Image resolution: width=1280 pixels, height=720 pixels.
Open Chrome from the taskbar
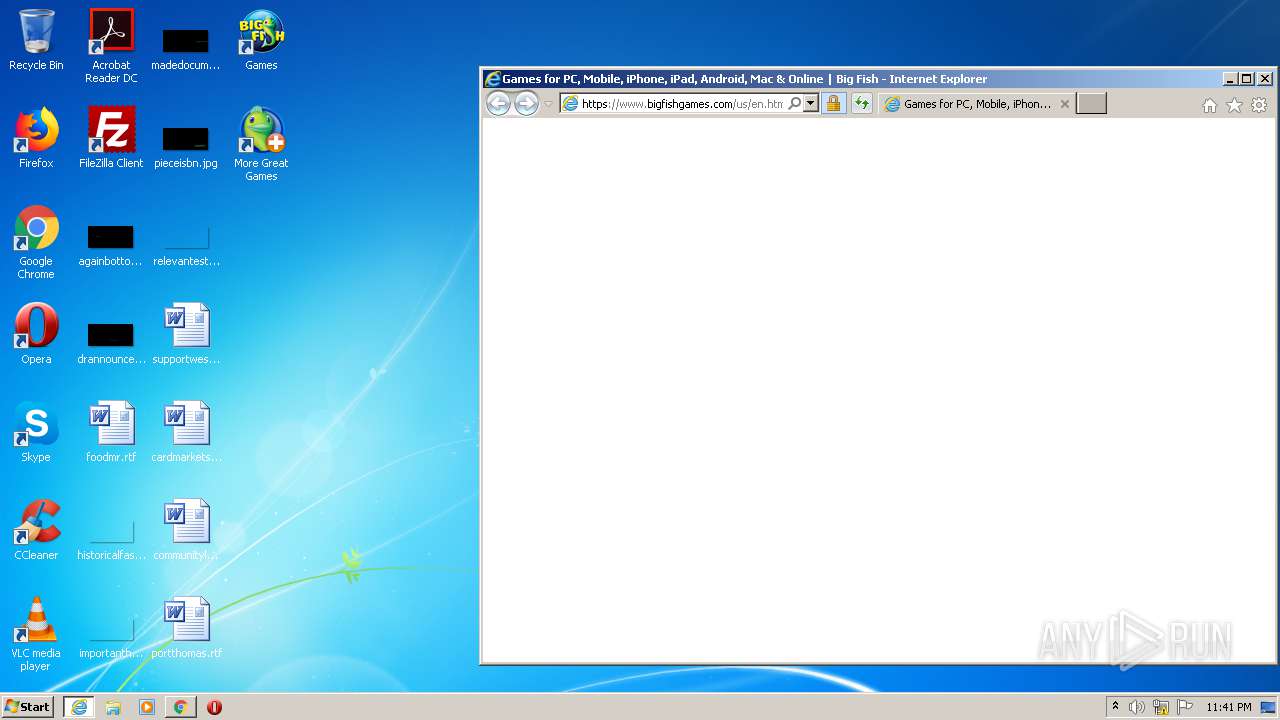click(180, 707)
